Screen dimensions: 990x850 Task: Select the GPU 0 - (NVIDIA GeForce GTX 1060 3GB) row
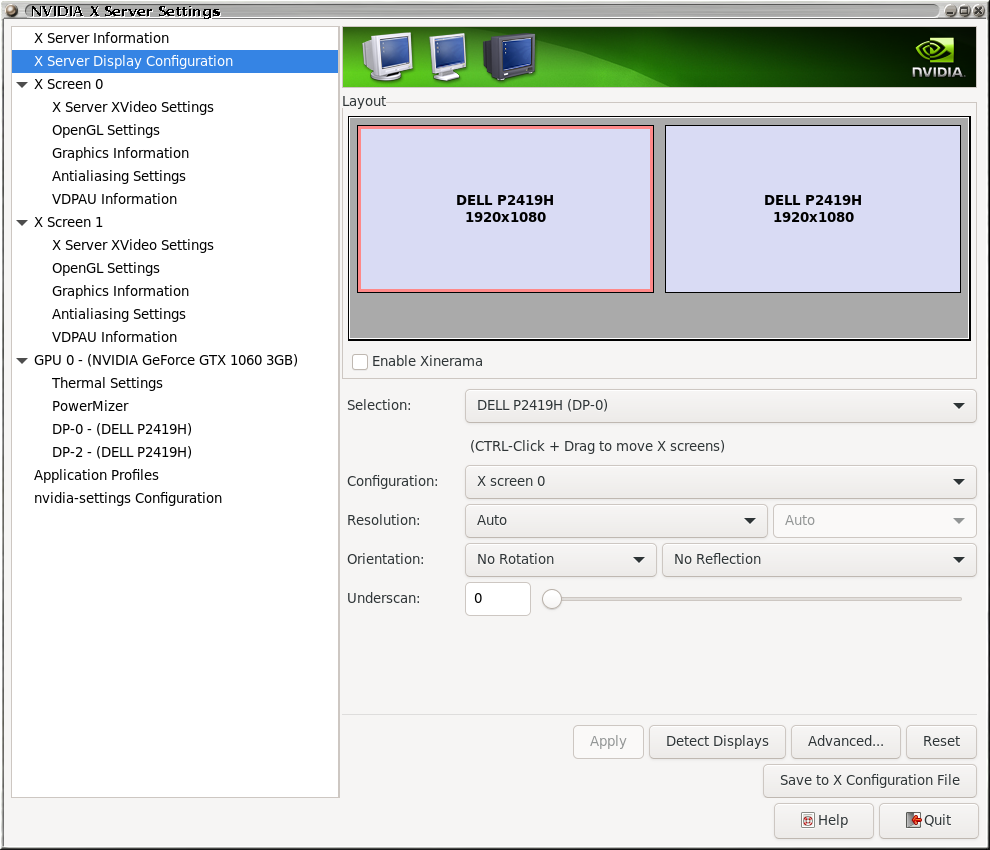(175, 361)
